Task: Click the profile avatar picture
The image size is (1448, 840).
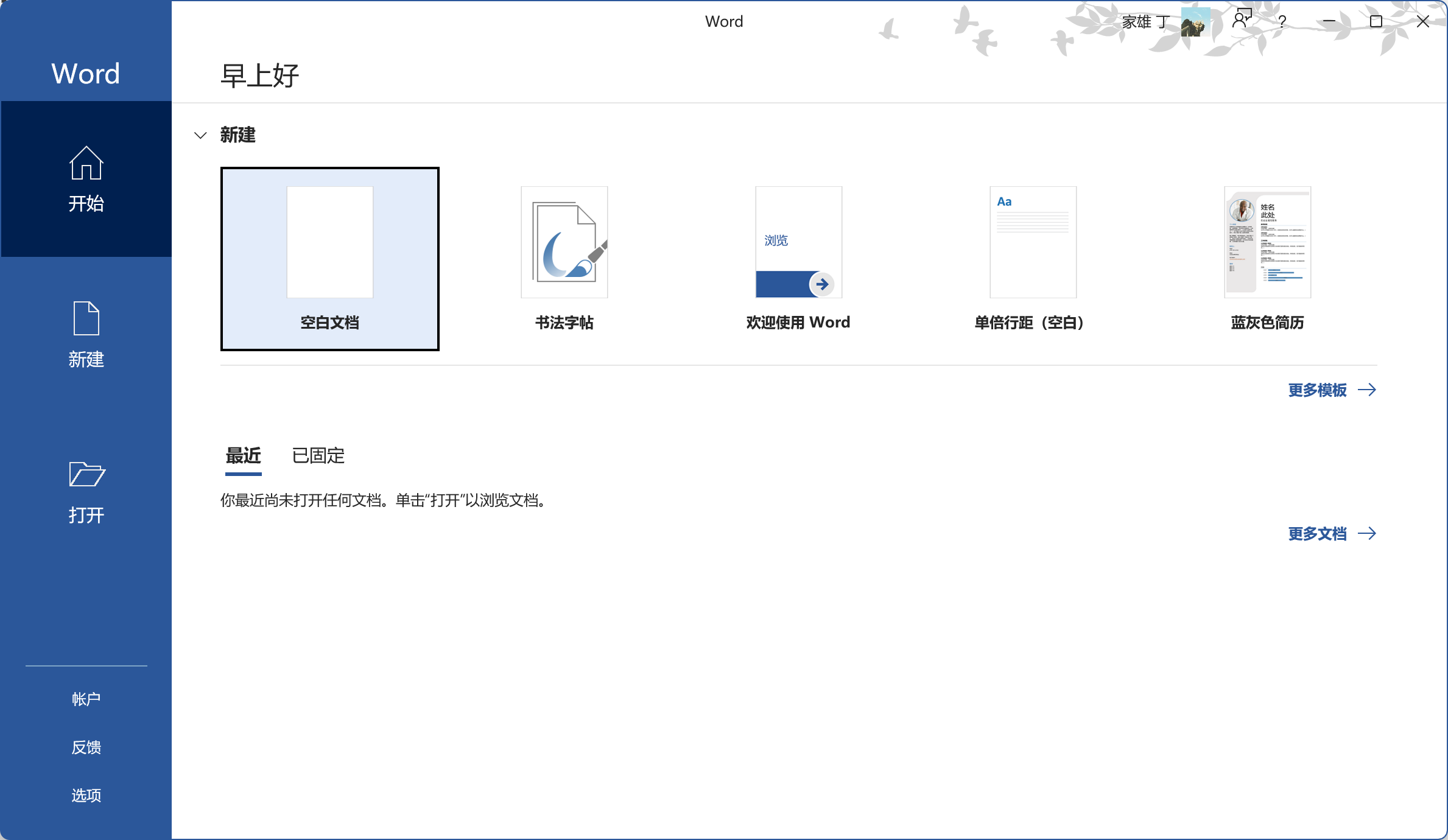Action: pos(1195,22)
